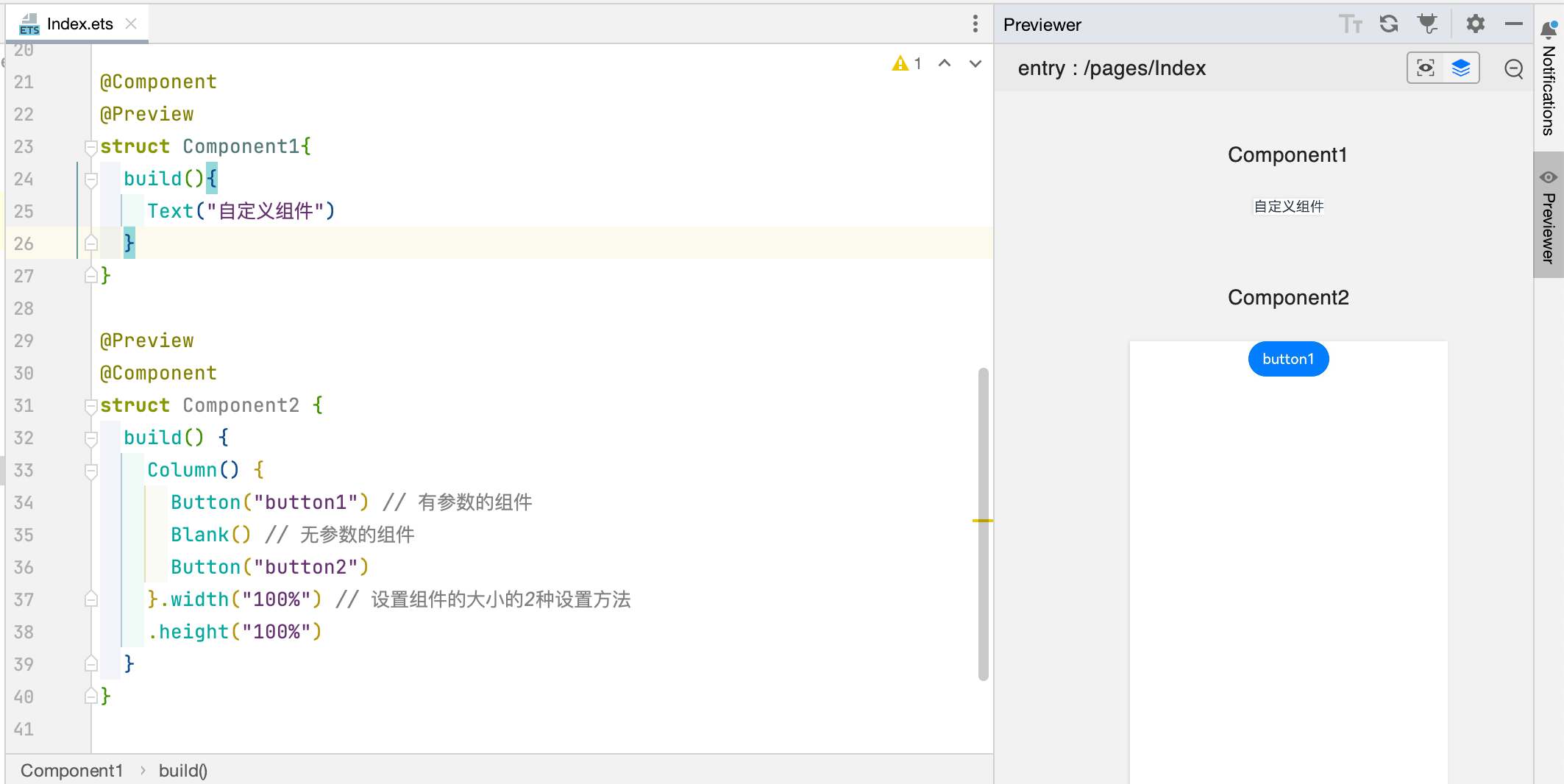Click line number 34 in the gutter
Viewport: 1564px width, 784px height.
click(24, 502)
